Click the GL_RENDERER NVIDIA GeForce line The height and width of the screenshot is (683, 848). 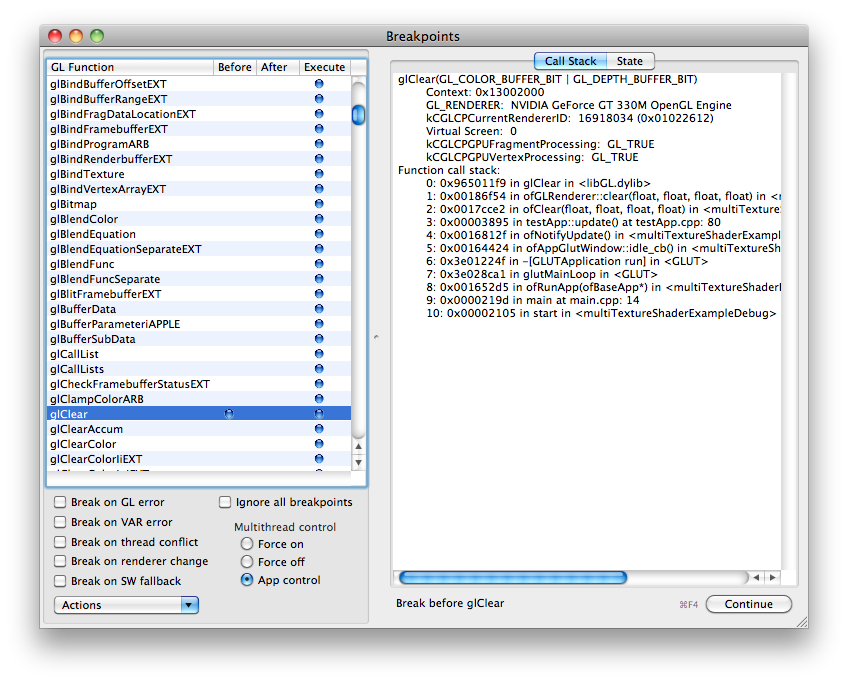(x=579, y=105)
